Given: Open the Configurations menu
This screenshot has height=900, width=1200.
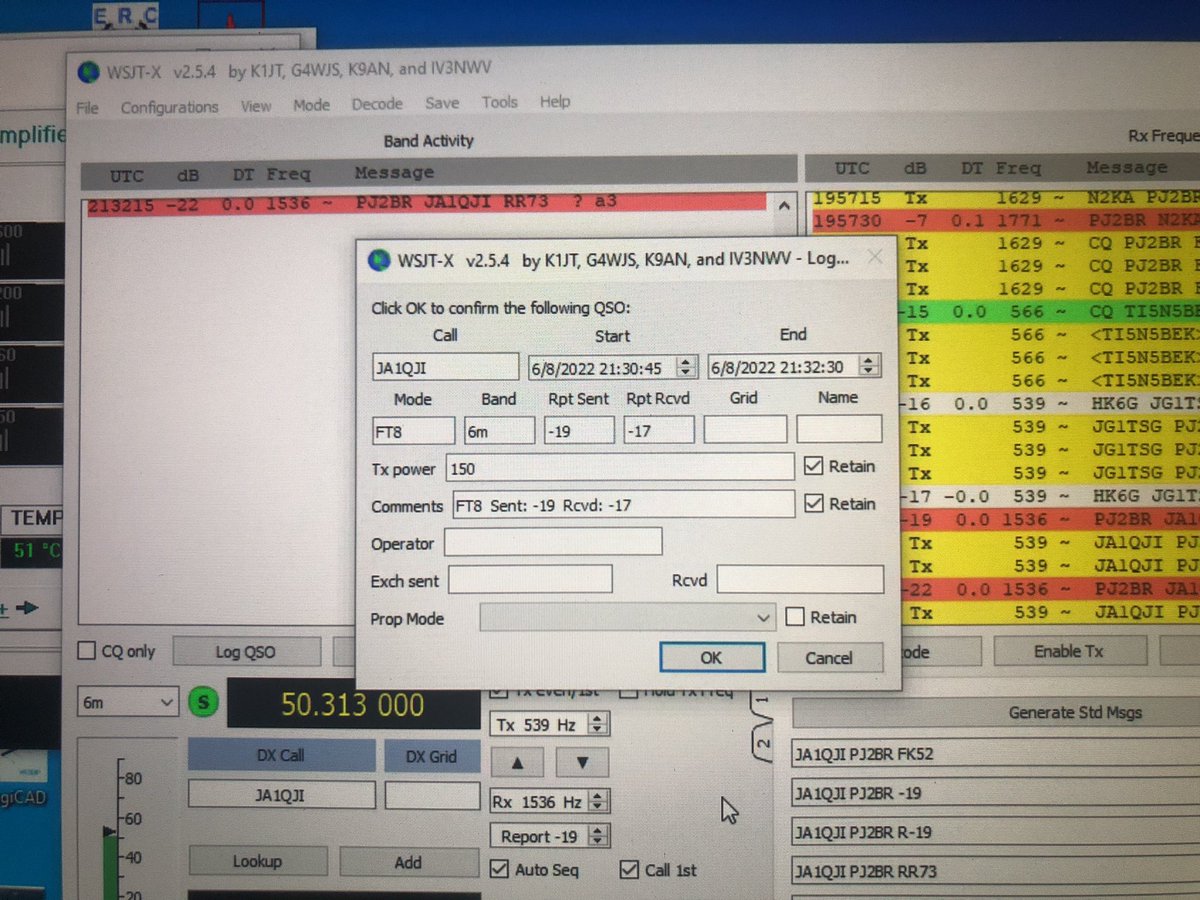Looking at the screenshot, I should click(x=169, y=107).
